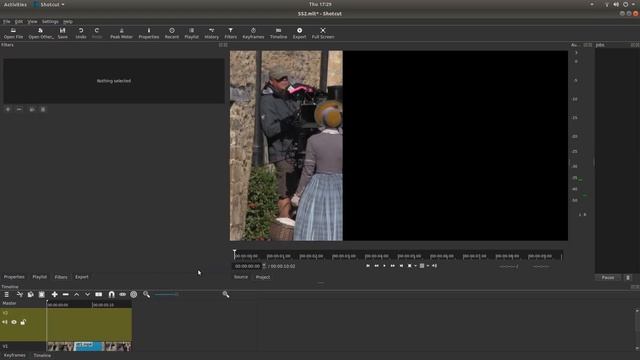Open the Edit menu
The height and width of the screenshot is (360, 640).
click(x=19, y=21)
